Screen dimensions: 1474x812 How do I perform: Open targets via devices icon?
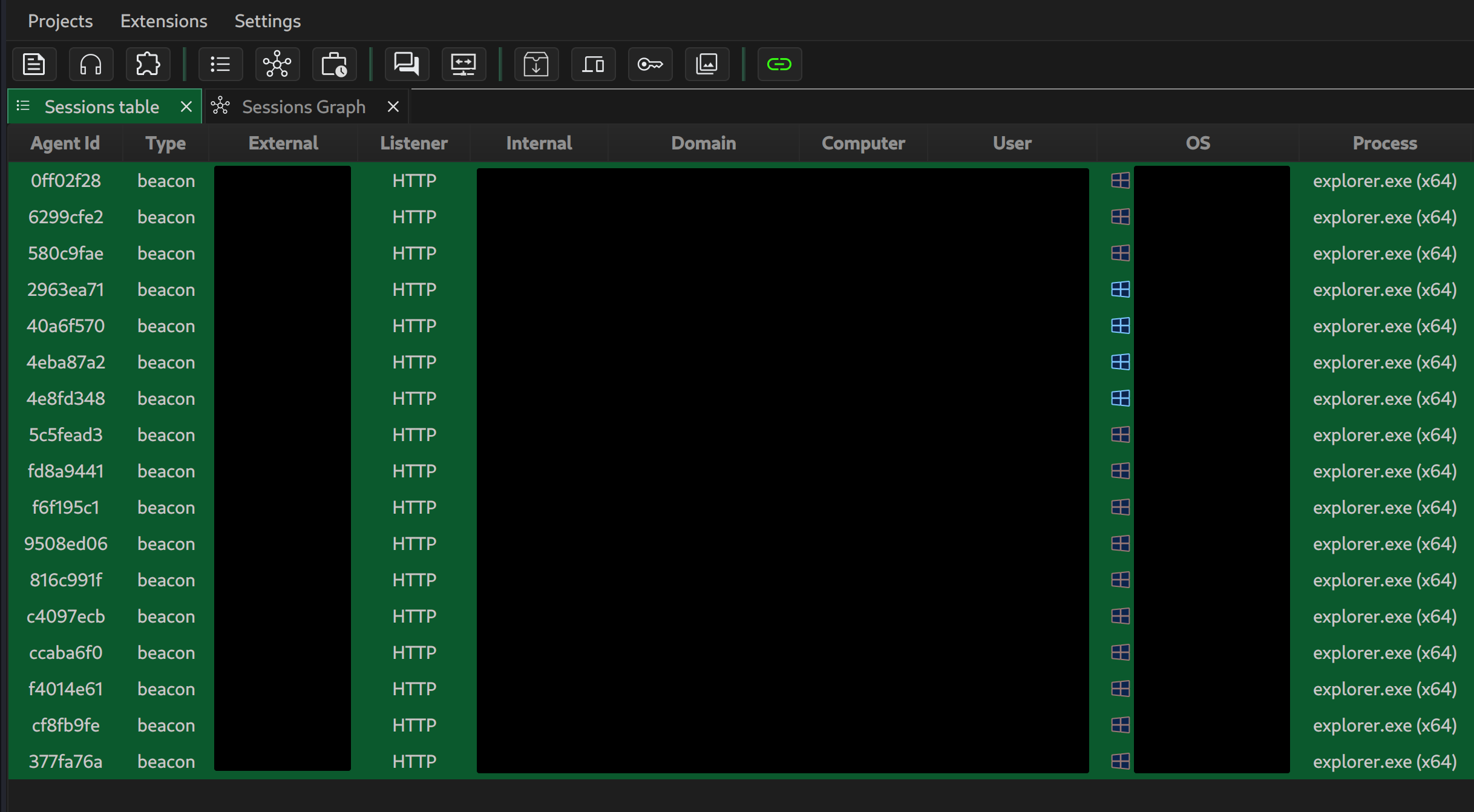pos(593,64)
